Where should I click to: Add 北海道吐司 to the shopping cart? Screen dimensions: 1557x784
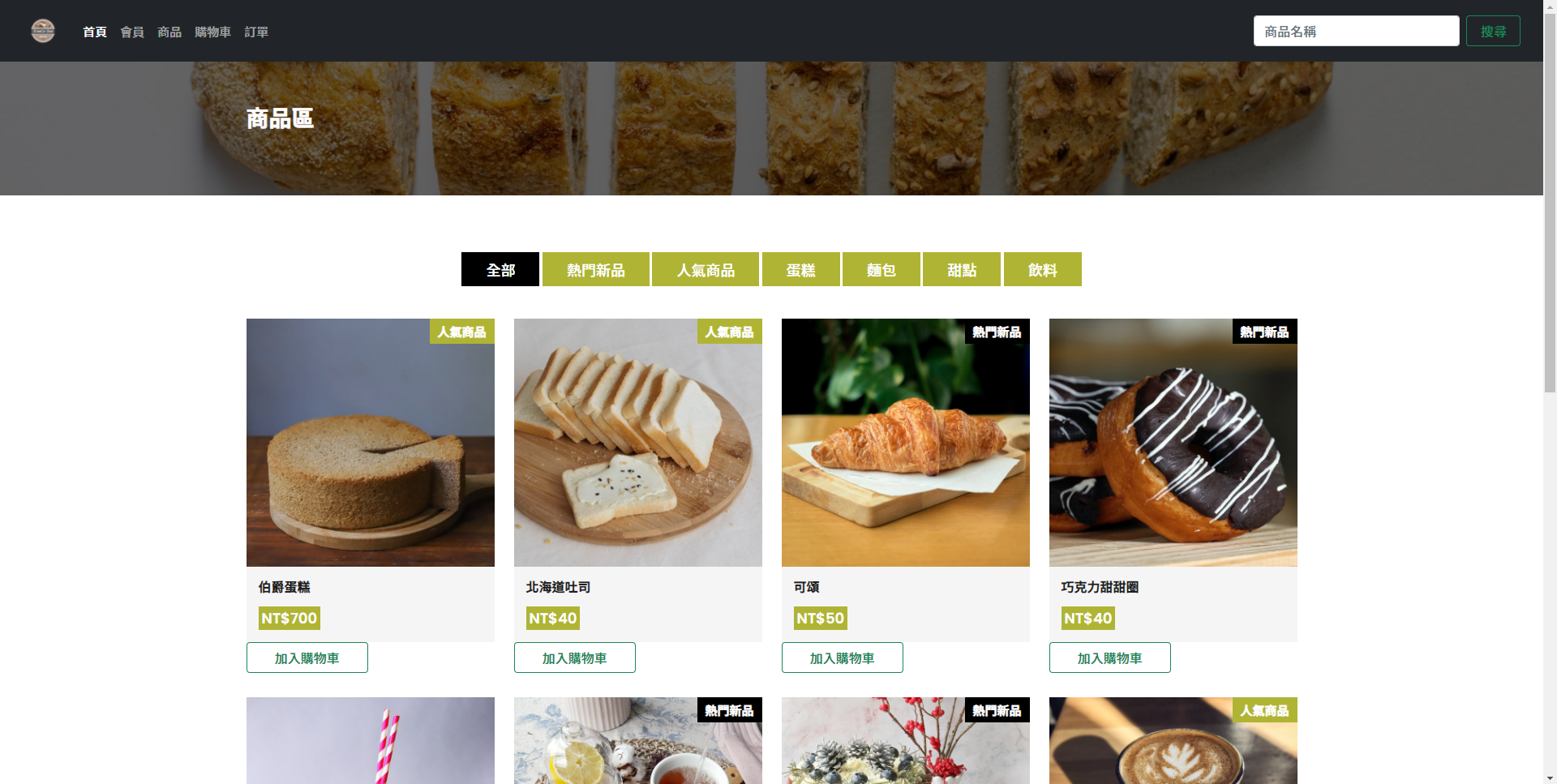[575, 658]
